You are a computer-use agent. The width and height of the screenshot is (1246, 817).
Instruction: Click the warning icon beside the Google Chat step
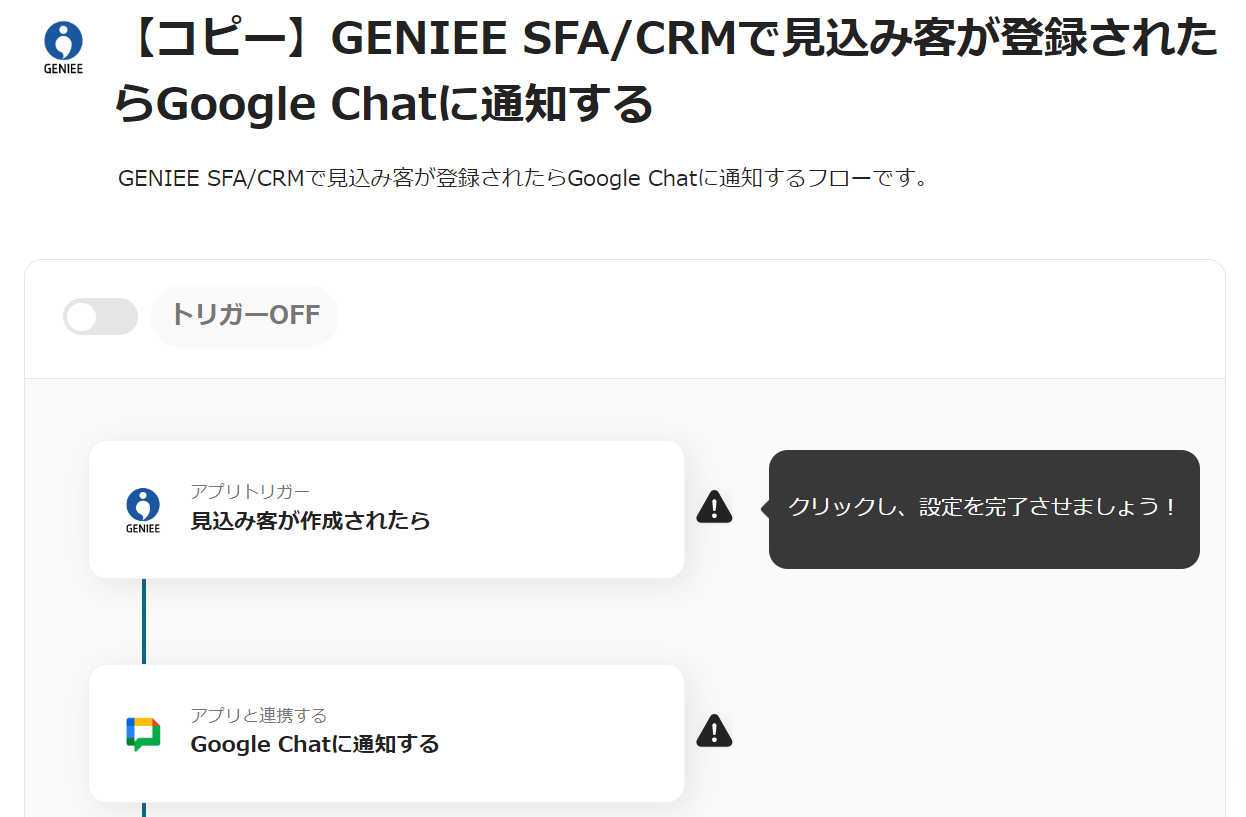pos(714,732)
